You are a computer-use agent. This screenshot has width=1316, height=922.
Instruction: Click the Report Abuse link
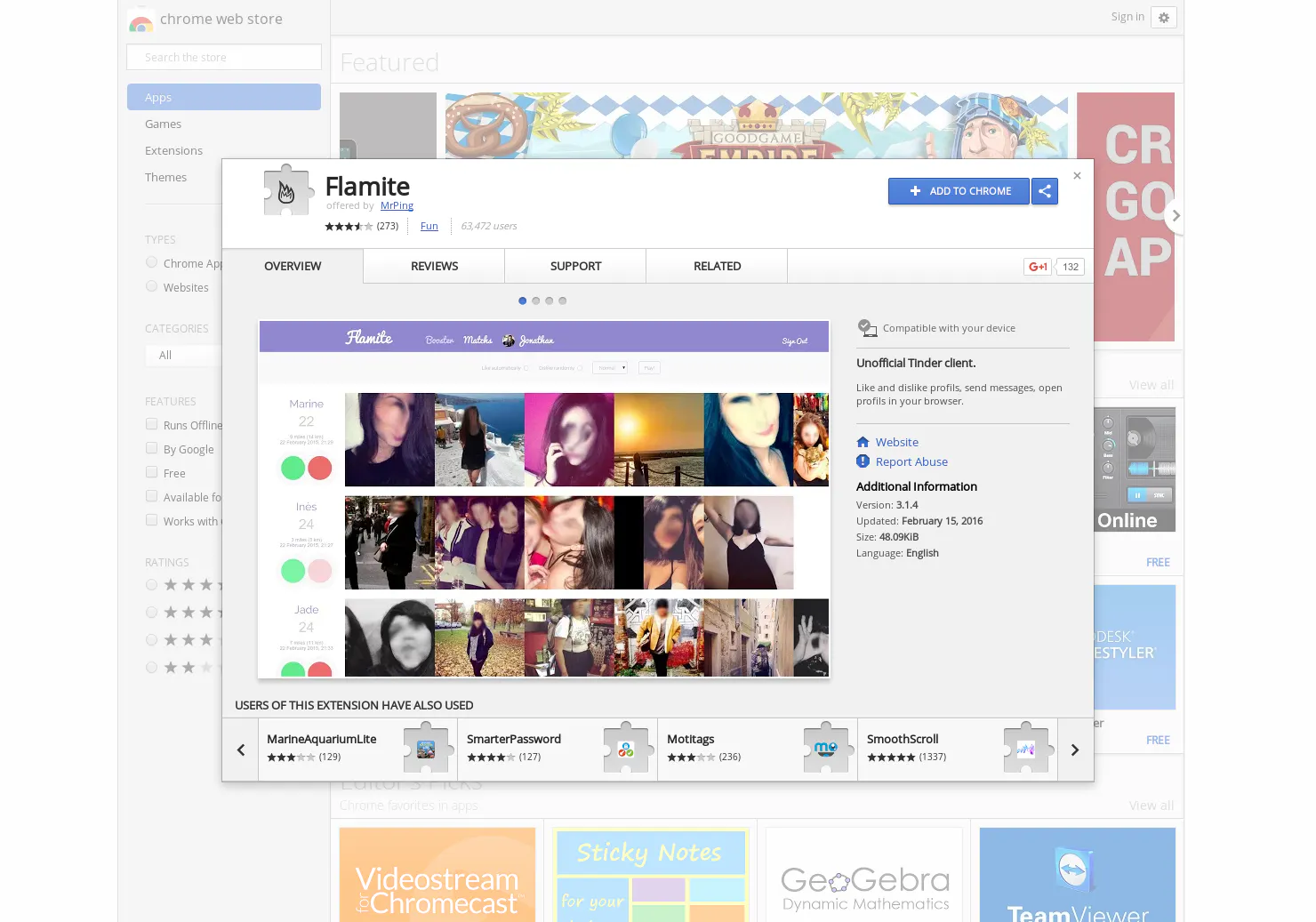tap(911, 461)
